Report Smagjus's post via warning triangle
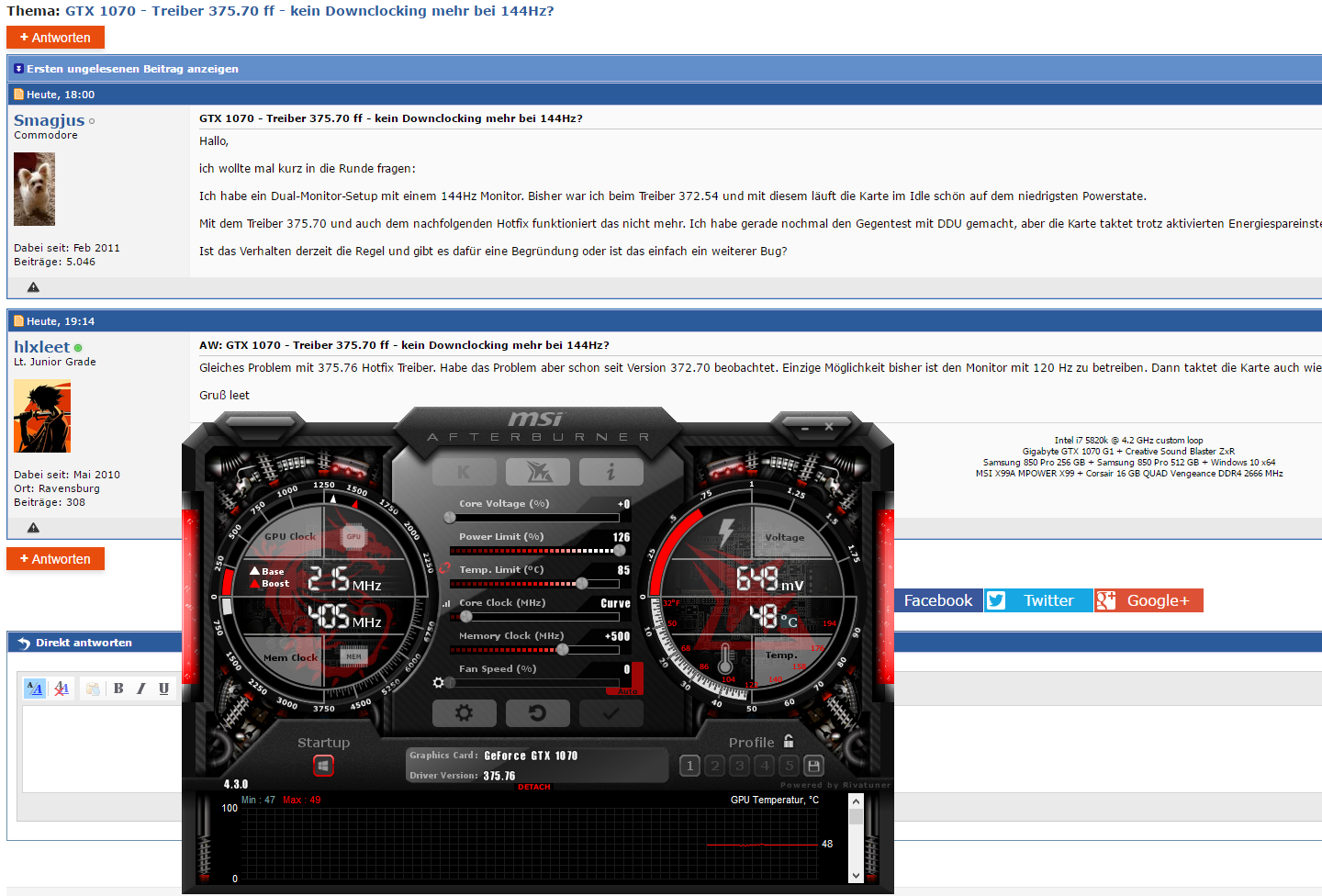 [33, 287]
